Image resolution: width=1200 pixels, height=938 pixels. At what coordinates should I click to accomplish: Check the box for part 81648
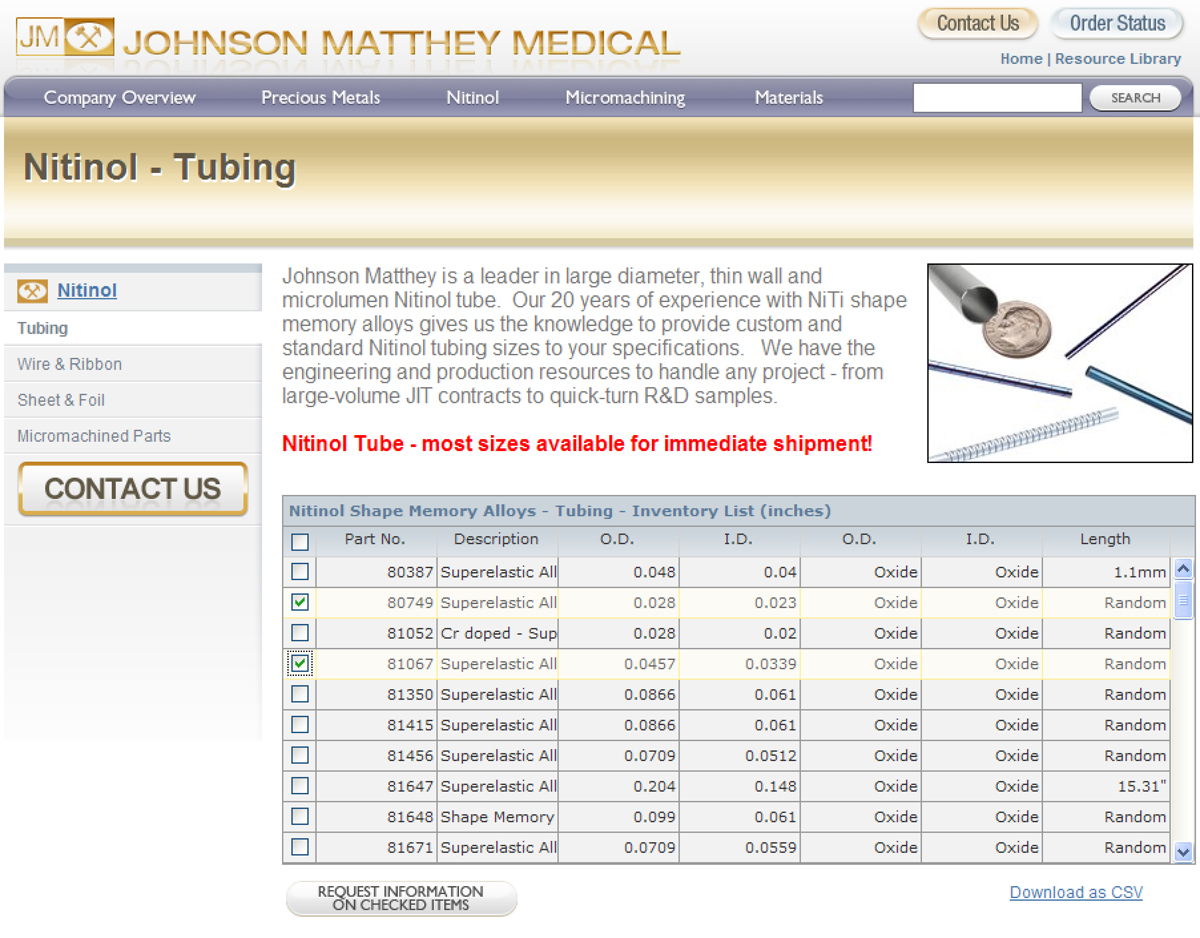(x=300, y=816)
